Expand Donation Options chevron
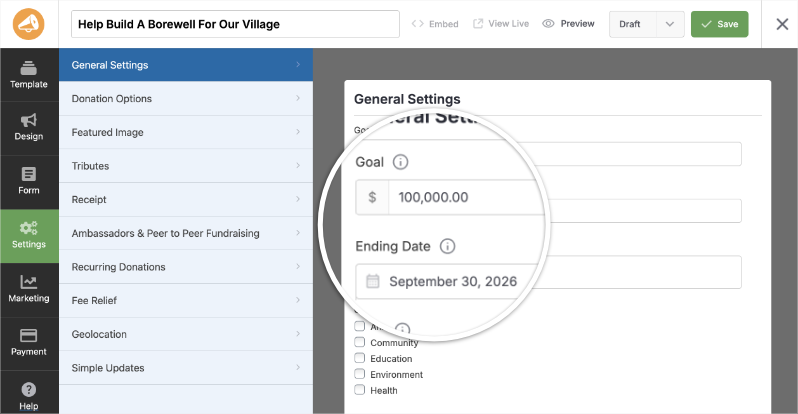This screenshot has height=414, width=798. 298,98
